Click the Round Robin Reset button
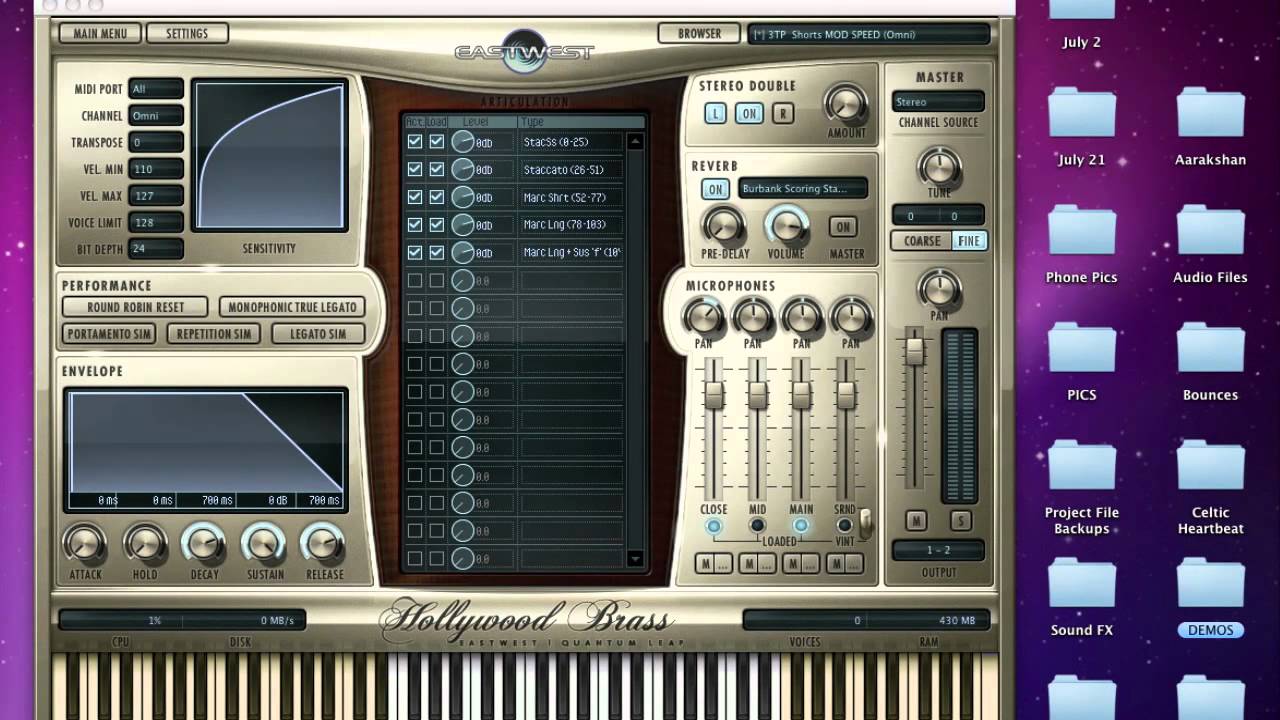The width and height of the screenshot is (1280, 720). coord(134,307)
